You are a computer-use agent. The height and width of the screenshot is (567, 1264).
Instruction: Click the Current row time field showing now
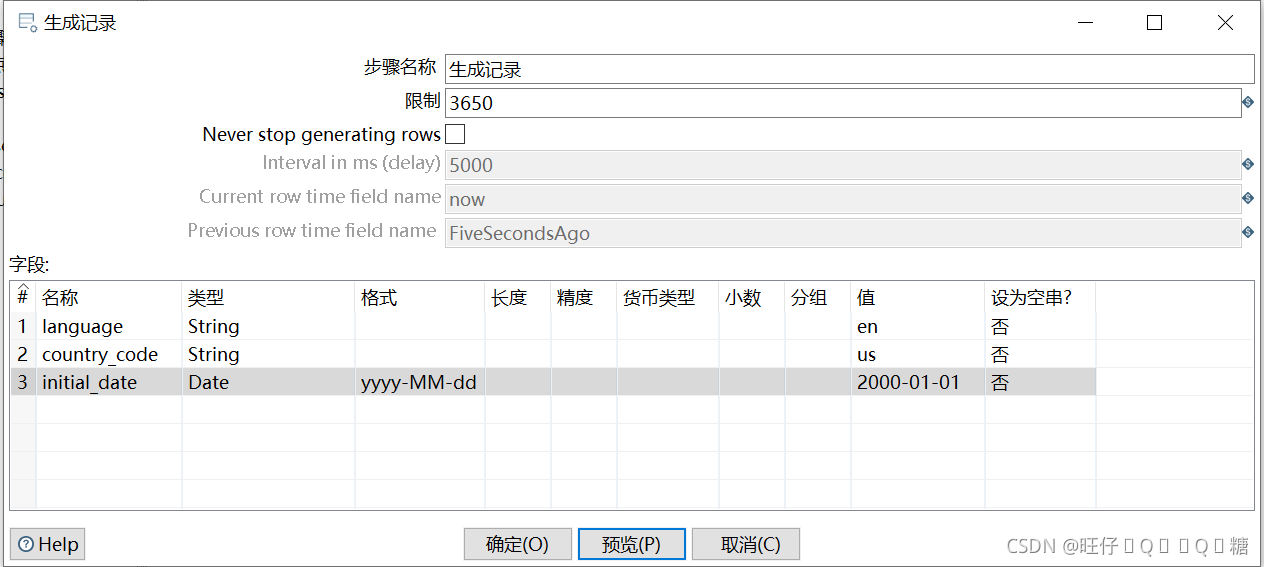click(843, 199)
